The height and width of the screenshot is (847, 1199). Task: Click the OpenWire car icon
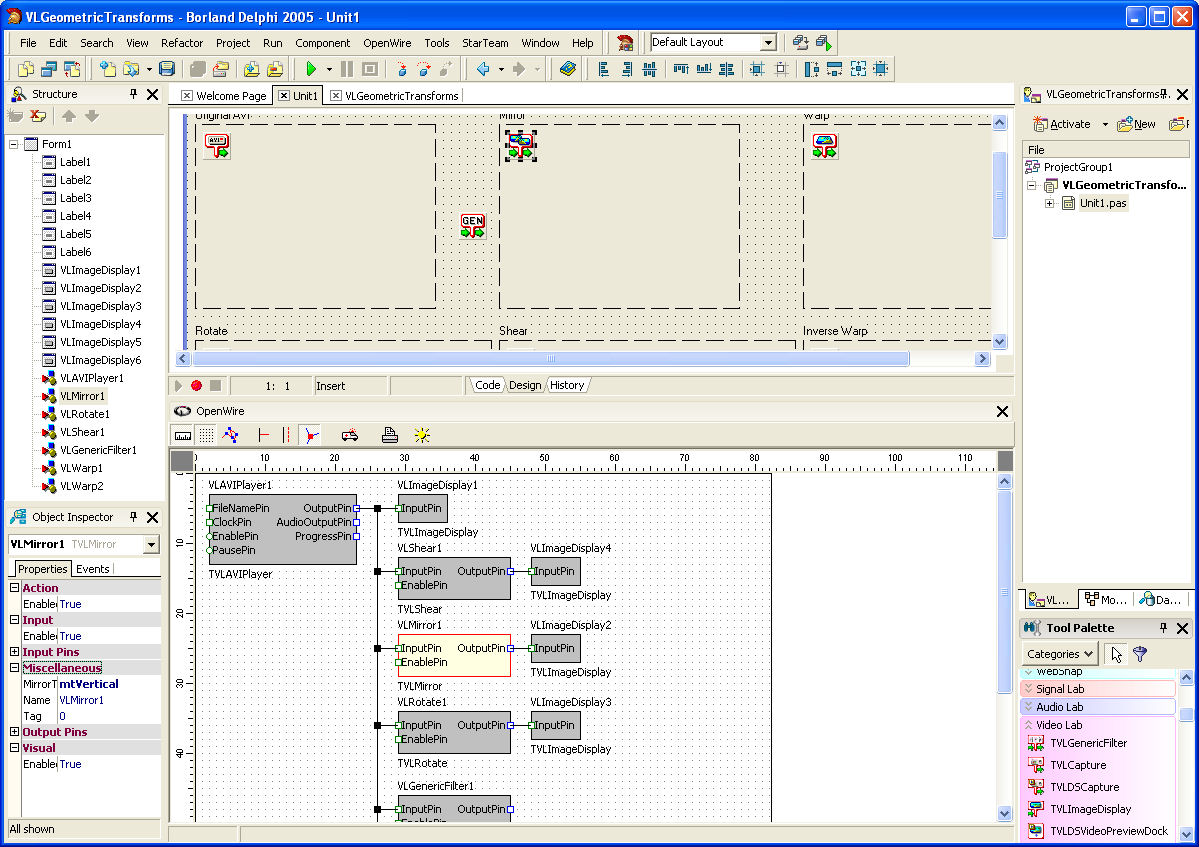(349, 435)
